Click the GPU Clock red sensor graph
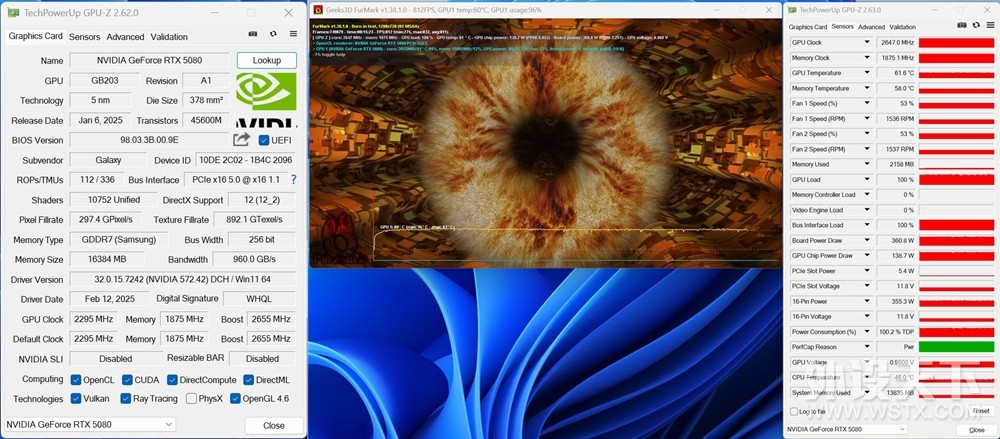Viewport: 1000px width, 439px height. (x=956, y=43)
